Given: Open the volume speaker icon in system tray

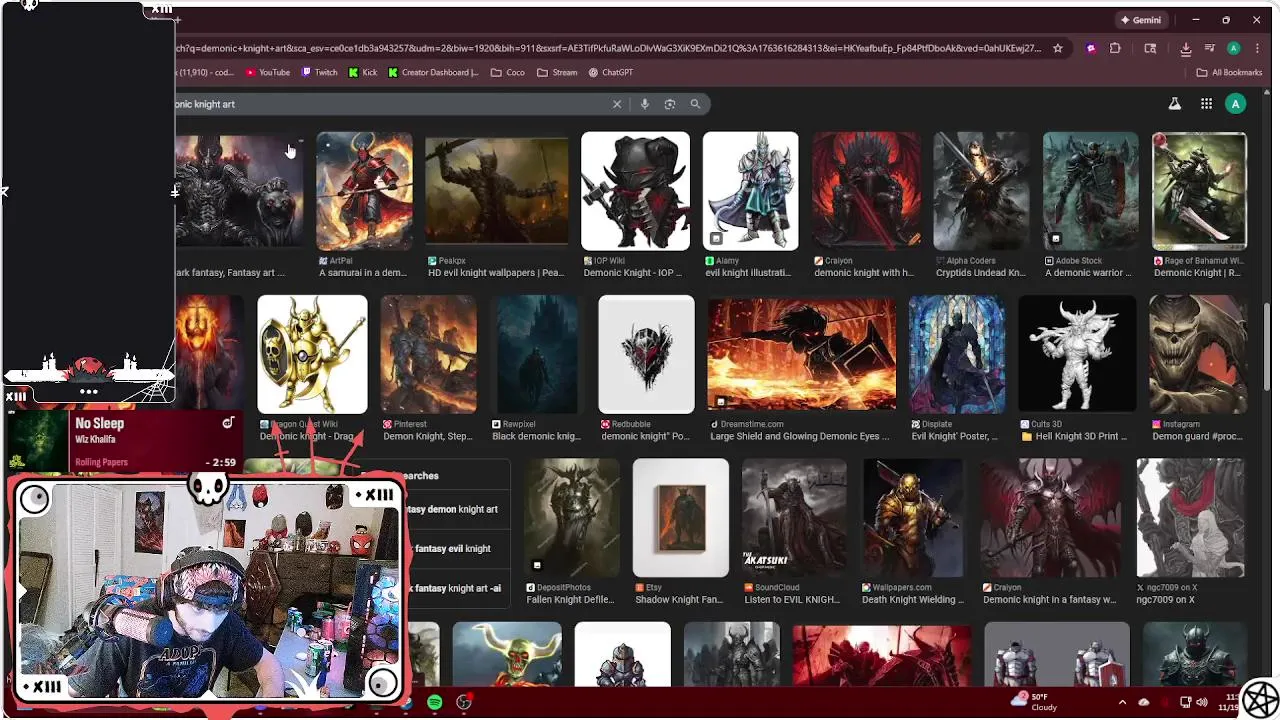Looking at the screenshot, I should coord(1202,702).
